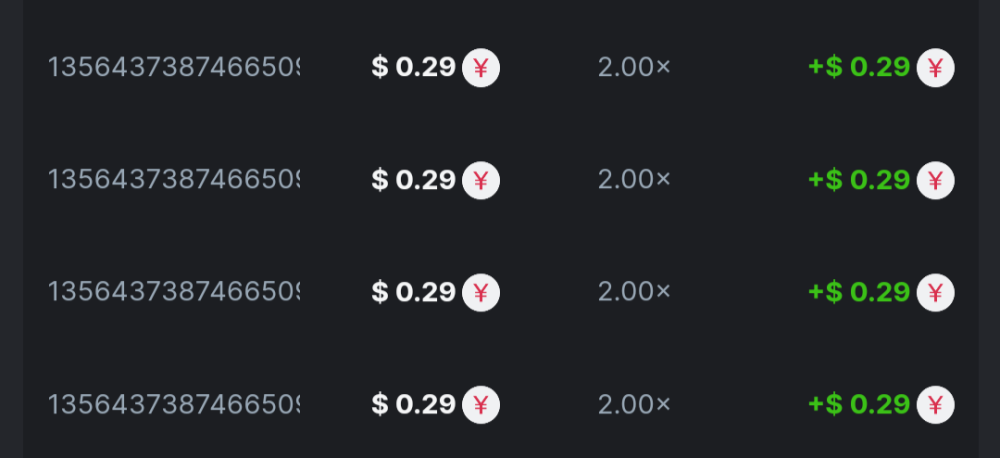Click the yen icon beside second row's green payout
The height and width of the screenshot is (458, 1000).
935,180
